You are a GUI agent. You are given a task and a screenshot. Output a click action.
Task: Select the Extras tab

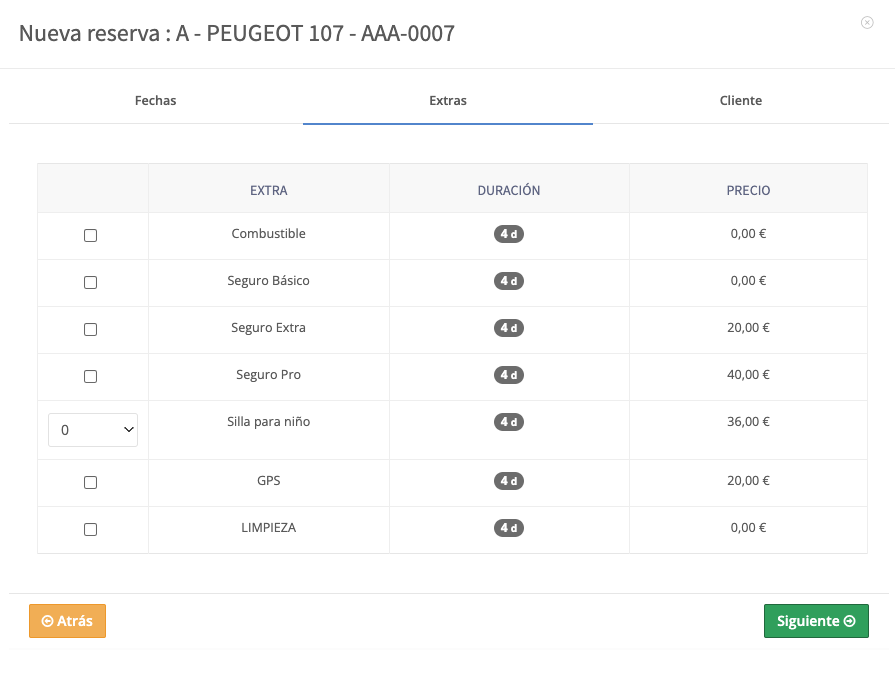448,100
